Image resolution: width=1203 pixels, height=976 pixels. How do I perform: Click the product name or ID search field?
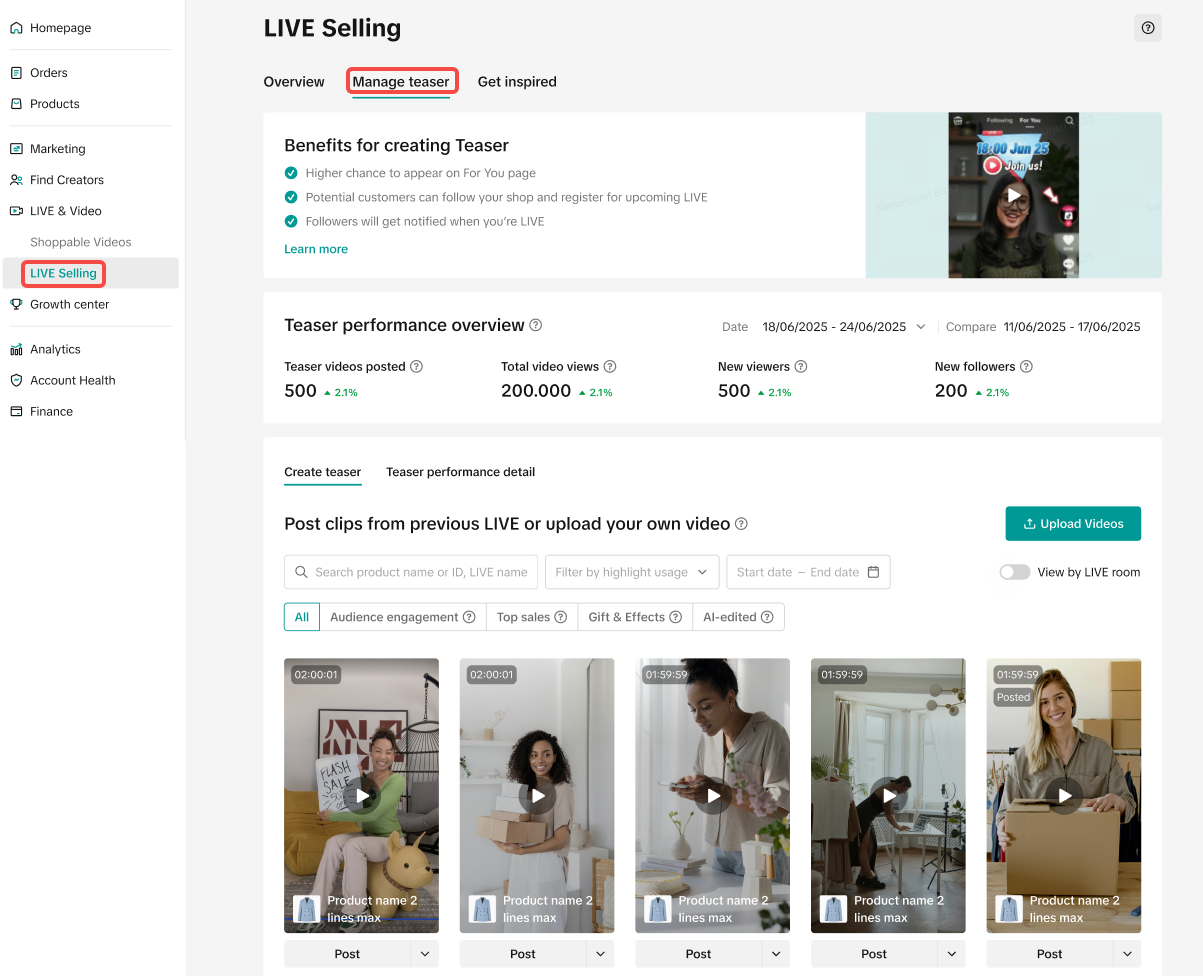coord(420,572)
